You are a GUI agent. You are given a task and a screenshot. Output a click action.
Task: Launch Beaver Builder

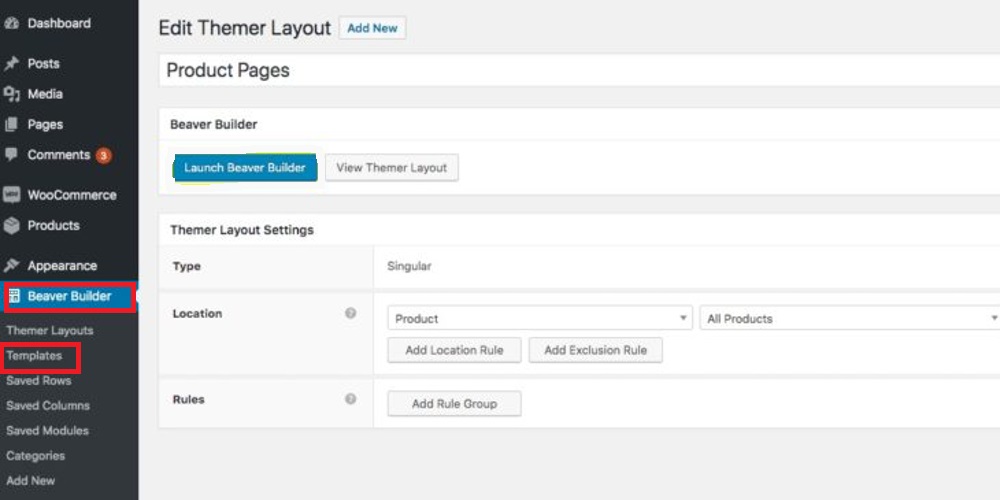(x=245, y=168)
